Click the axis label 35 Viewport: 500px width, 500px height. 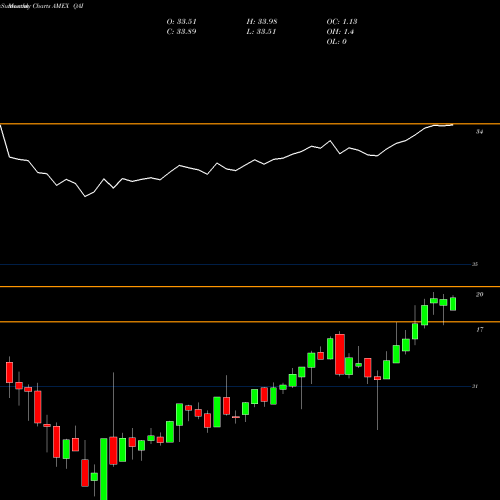(x=475, y=264)
